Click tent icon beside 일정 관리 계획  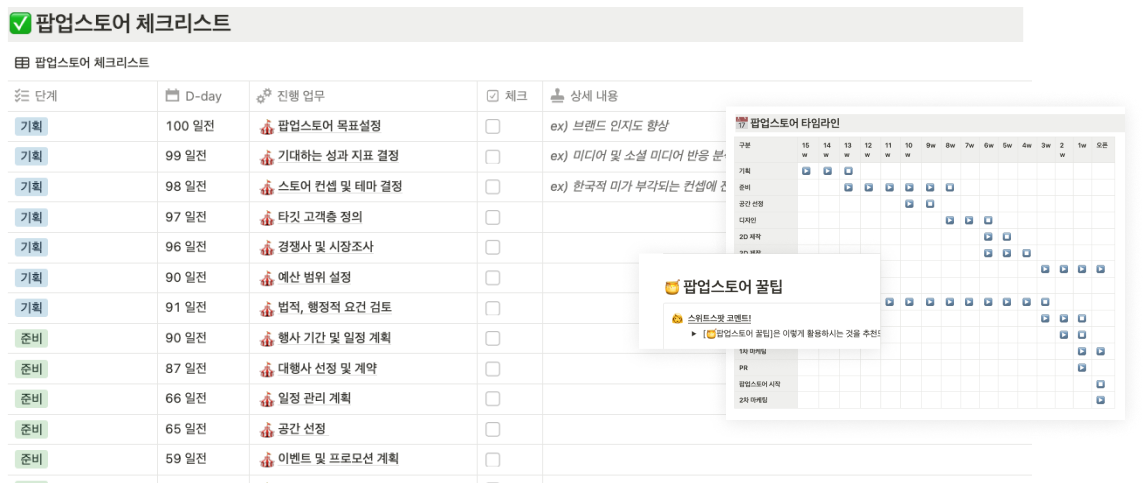(x=267, y=399)
